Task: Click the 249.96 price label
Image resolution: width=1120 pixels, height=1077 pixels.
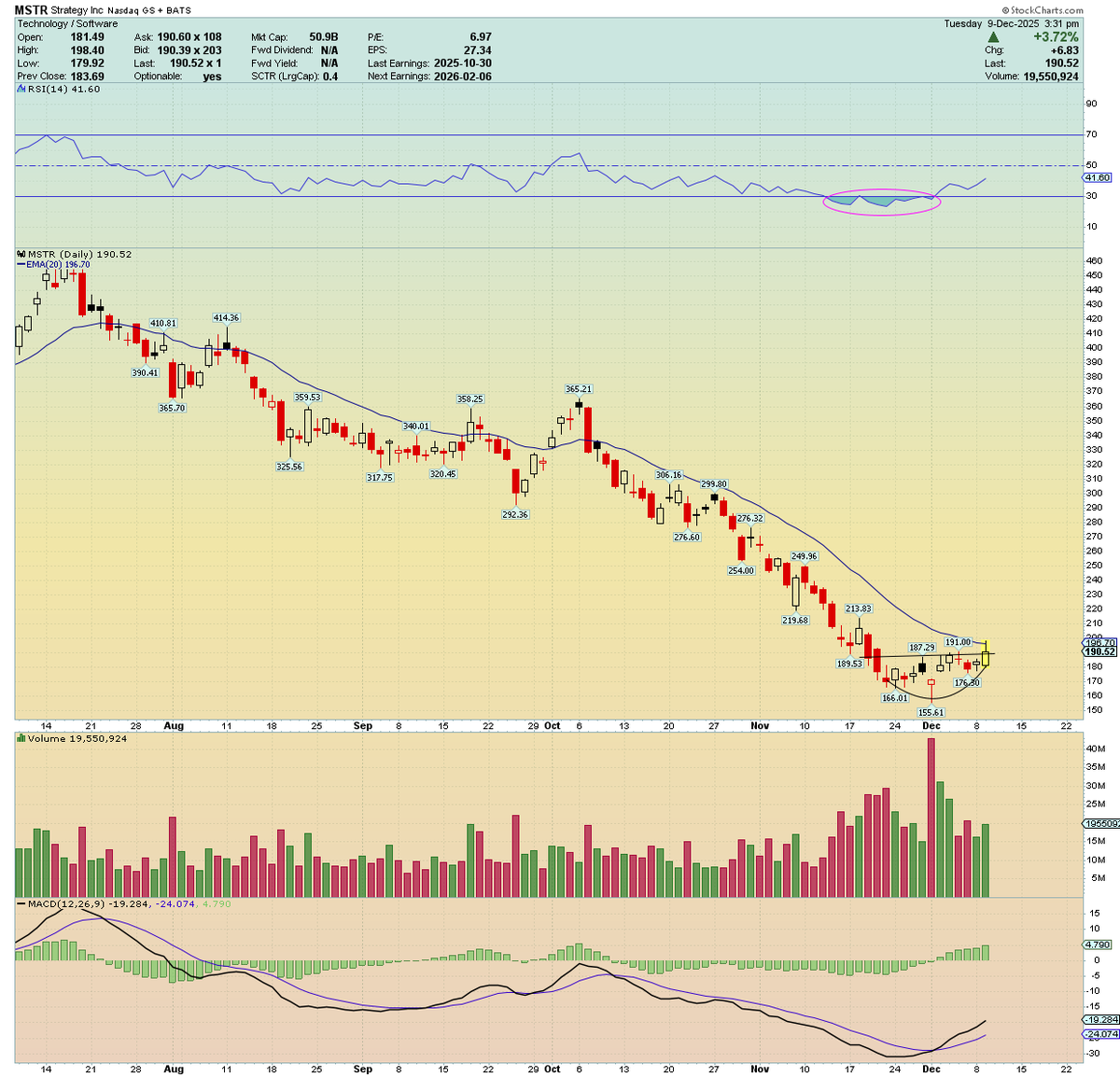Action: point(805,556)
